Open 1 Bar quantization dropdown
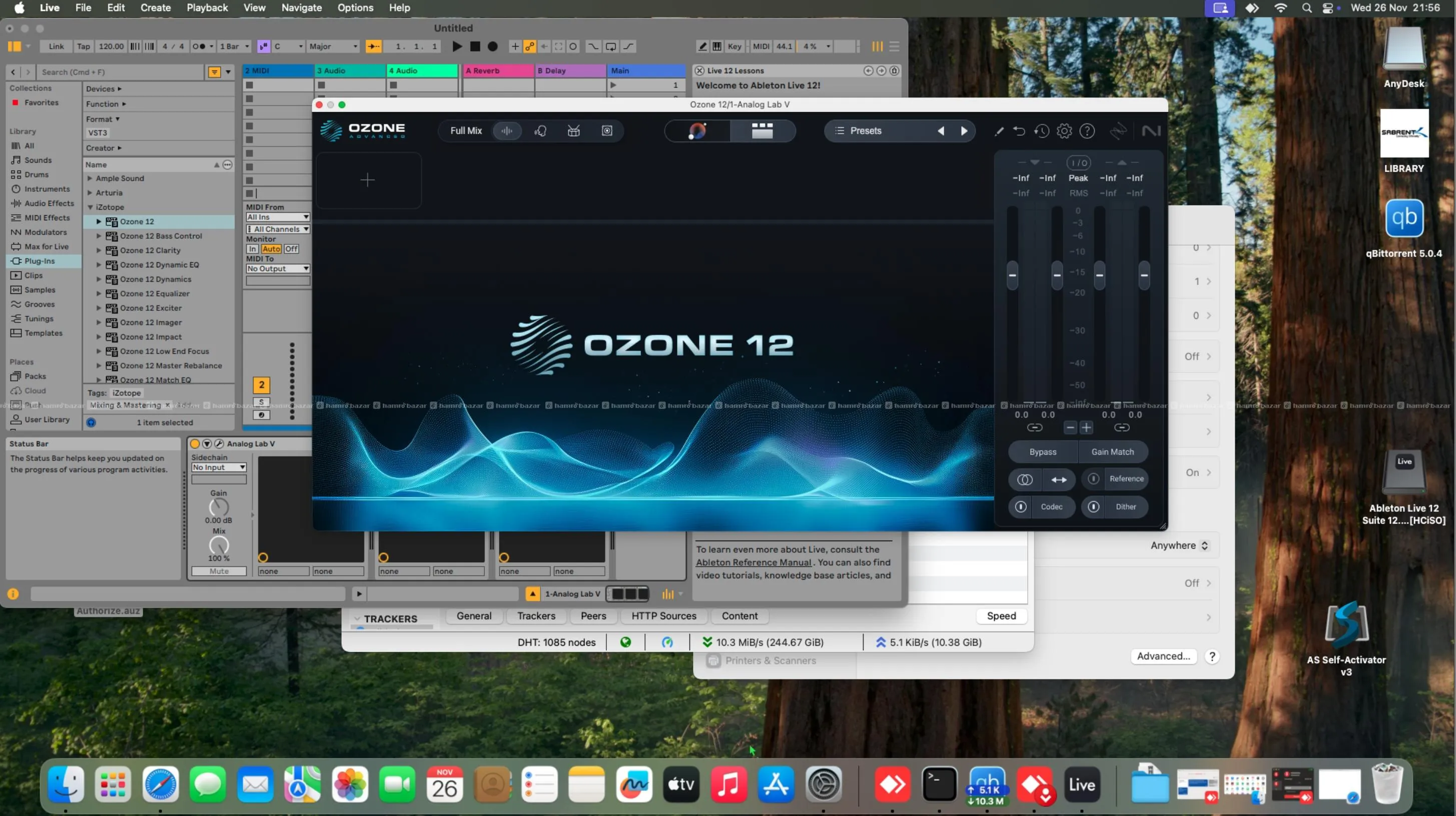This screenshot has width=1456, height=816. (x=234, y=47)
